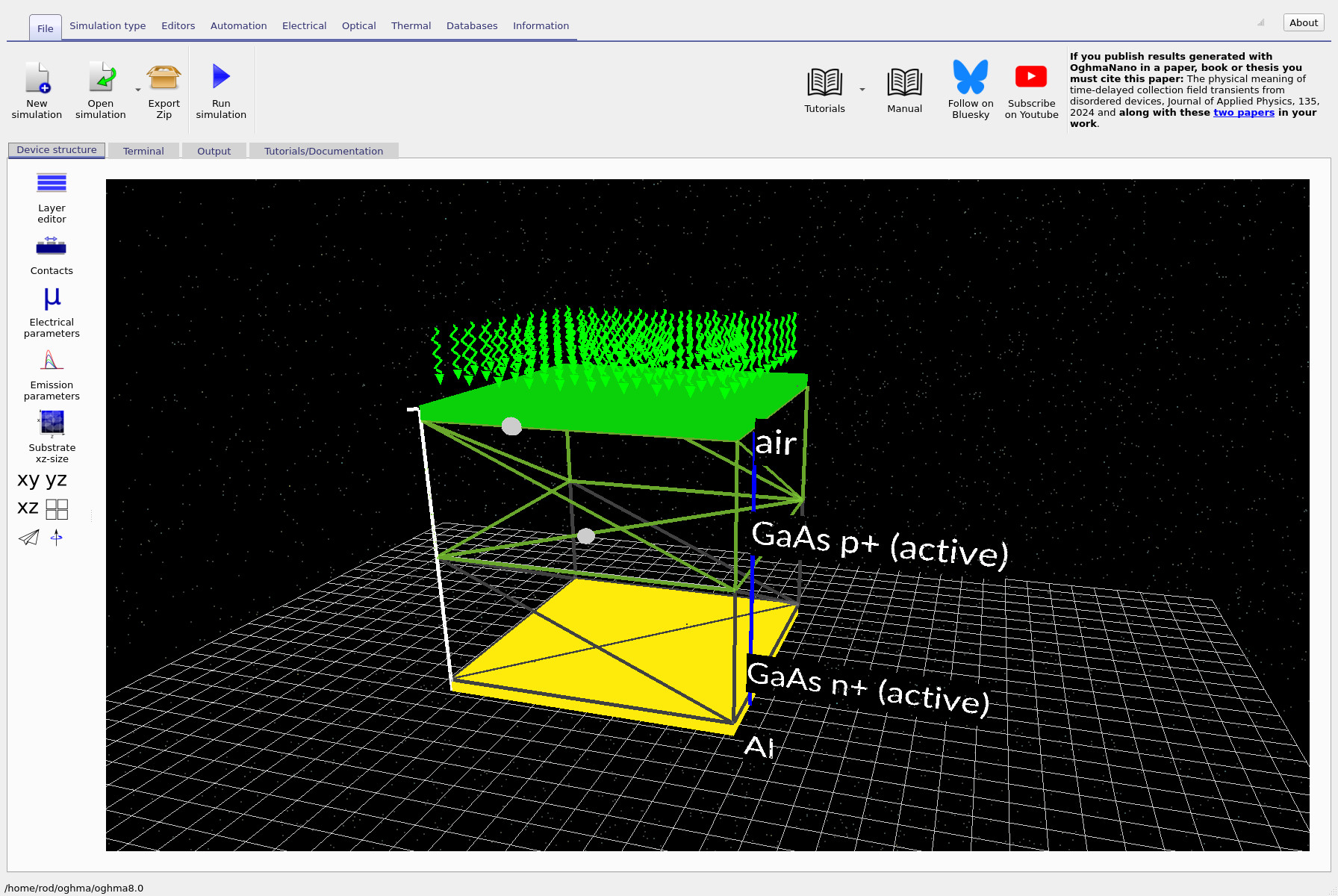Select the paper plane ray icon
The width and height of the screenshot is (1338, 896).
point(28,537)
